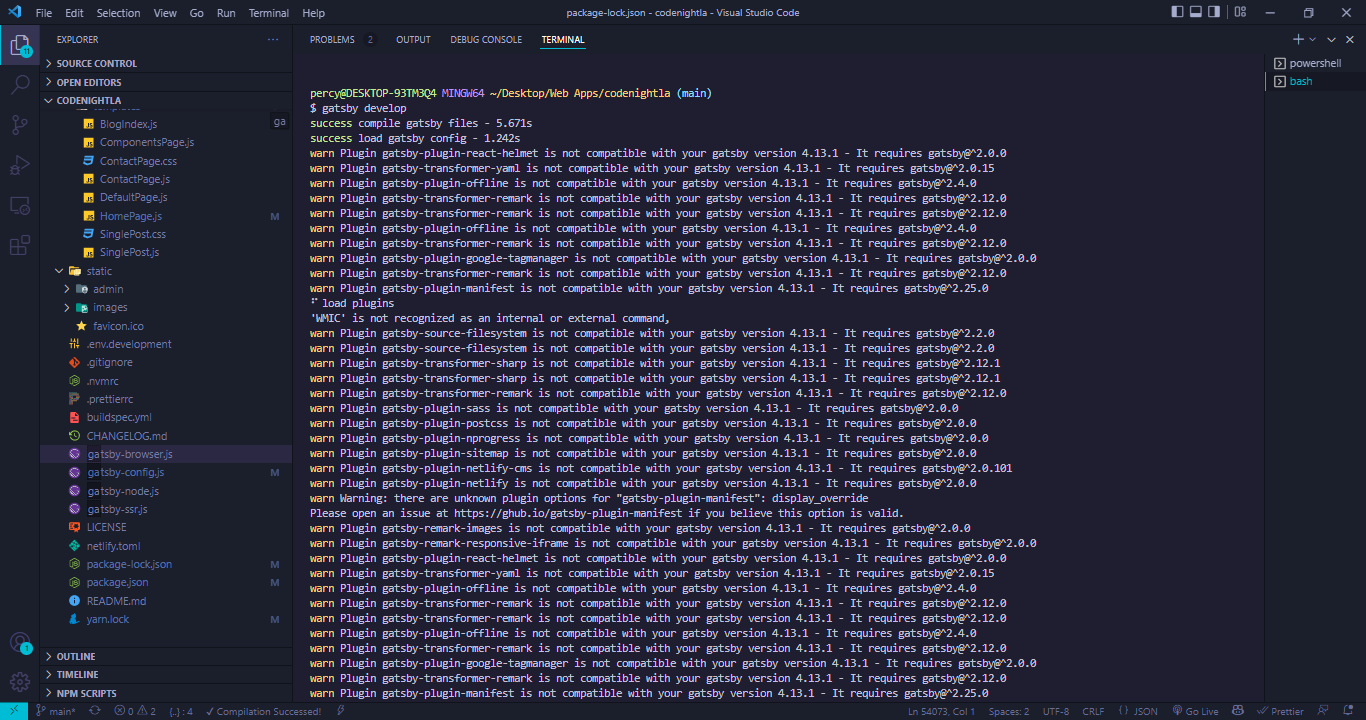Image resolution: width=1366 pixels, height=720 pixels.
Task: Open the Search icon in activity bar
Action: click(20, 84)
